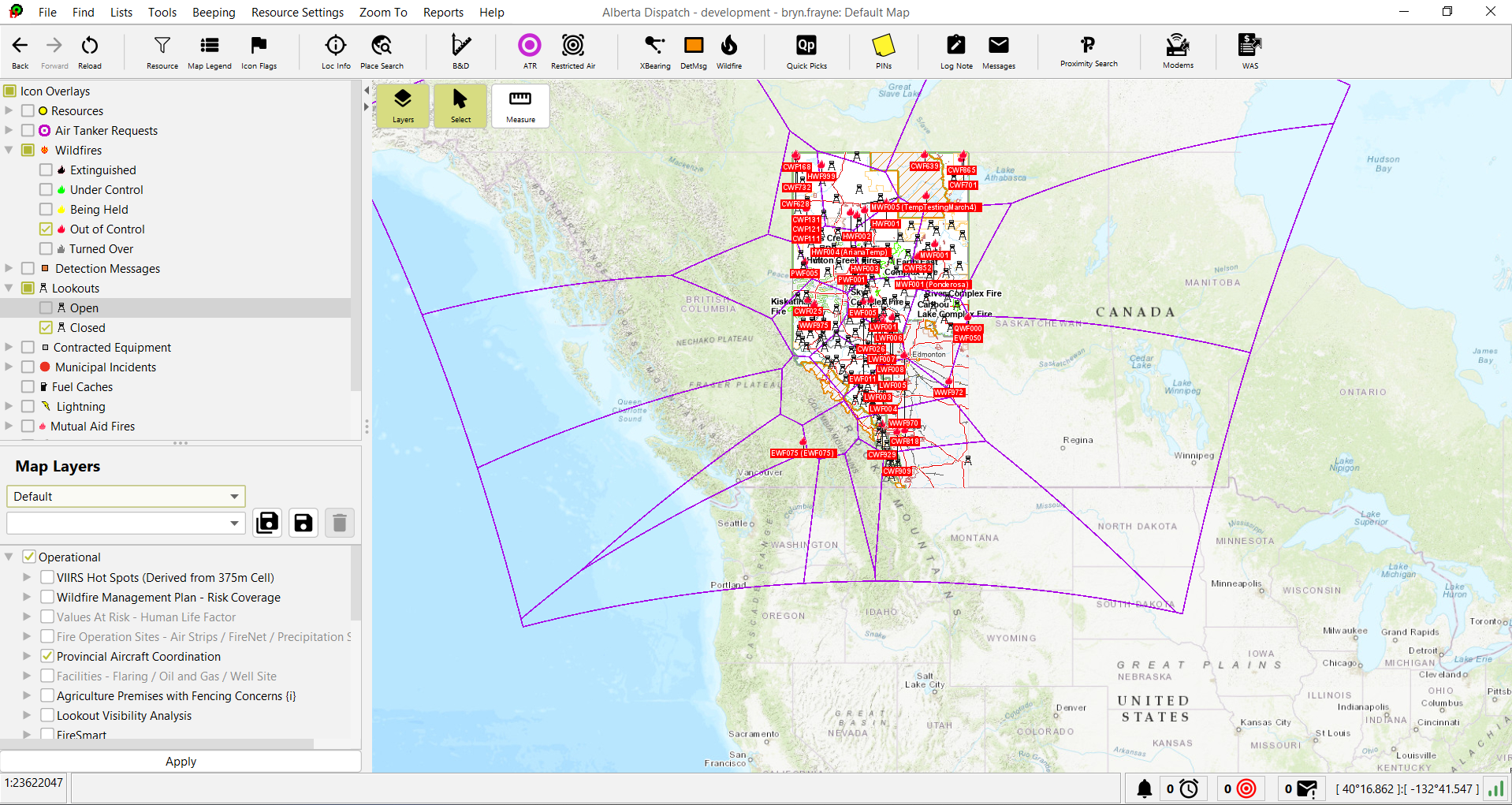1512x805 pixels.
Task: Expand the Lightning tree node
Action: point(9,406)
